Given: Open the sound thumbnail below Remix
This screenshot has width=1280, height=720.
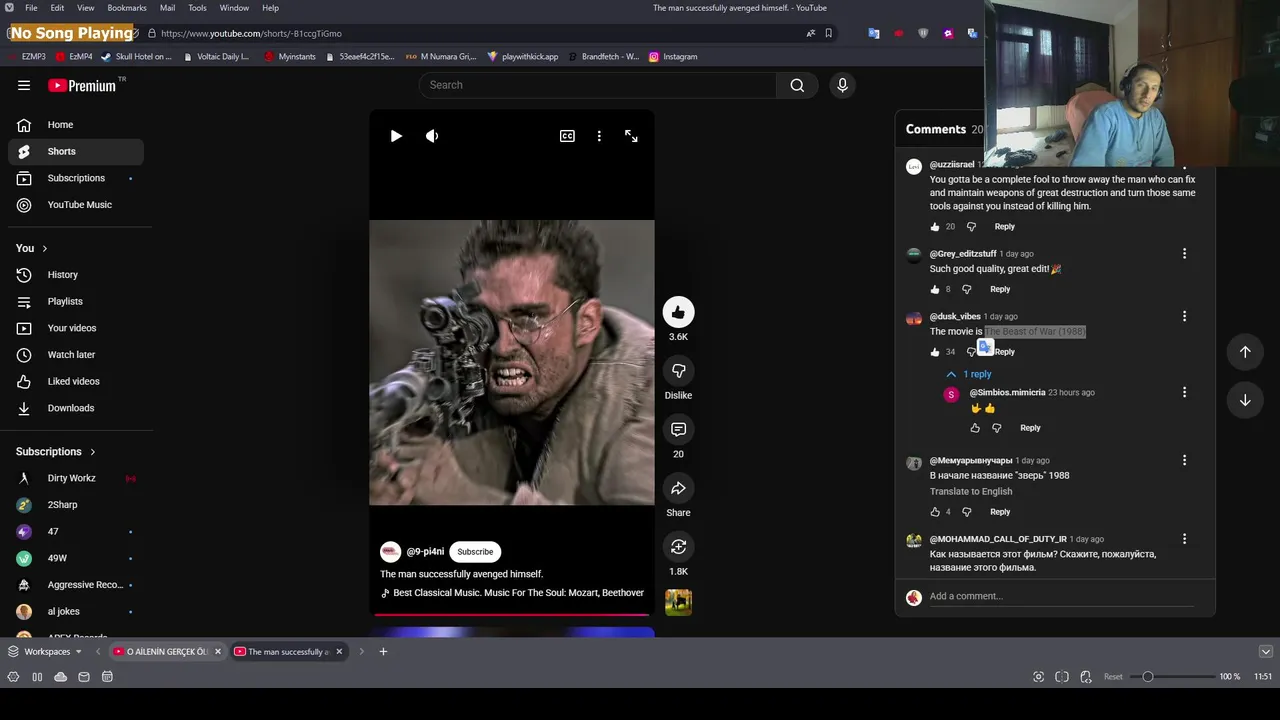Looking at the screenshot, I should pyautogui.click(x=678, y=602).
